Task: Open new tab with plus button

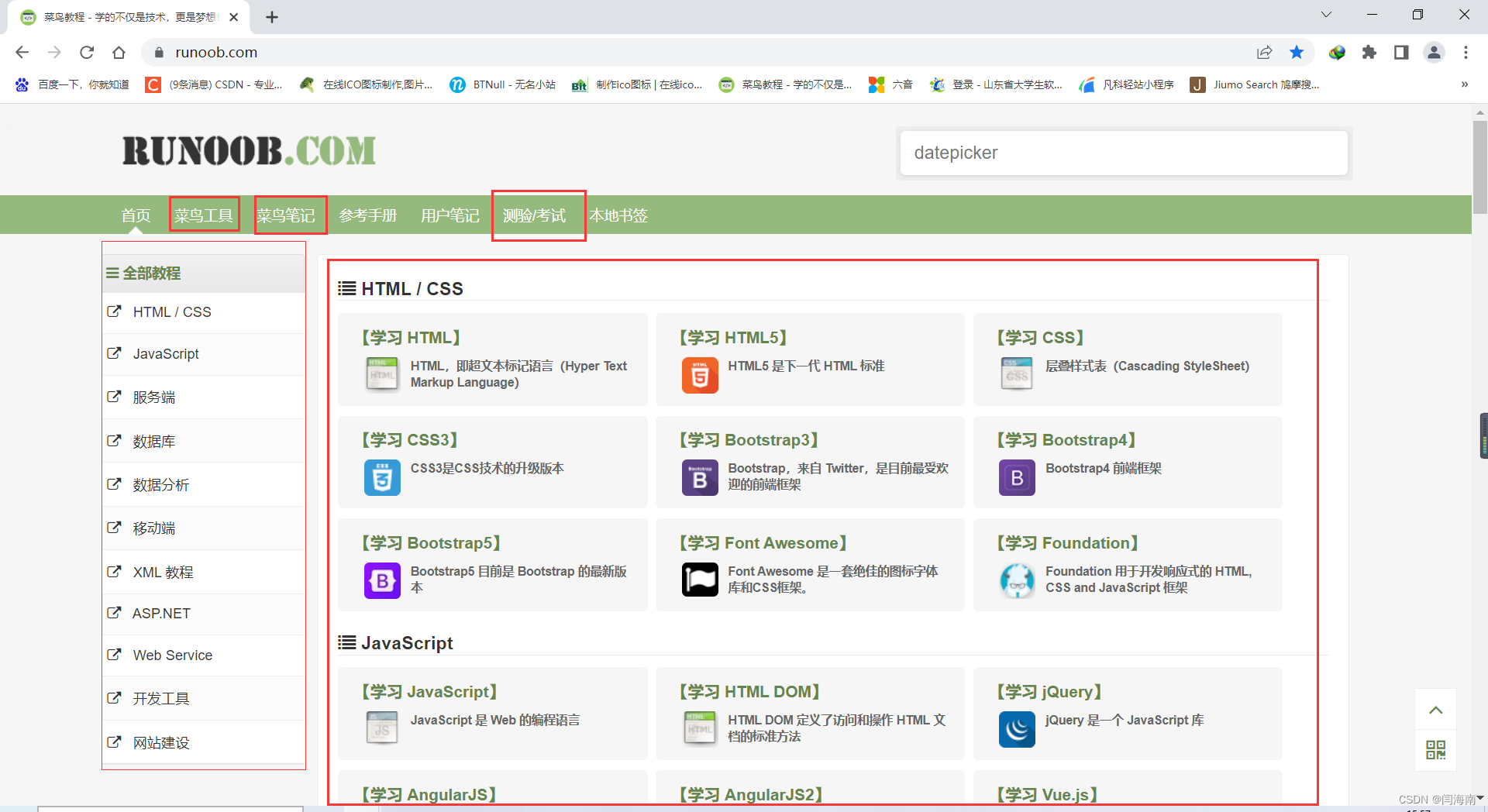Action: point(272,17)
